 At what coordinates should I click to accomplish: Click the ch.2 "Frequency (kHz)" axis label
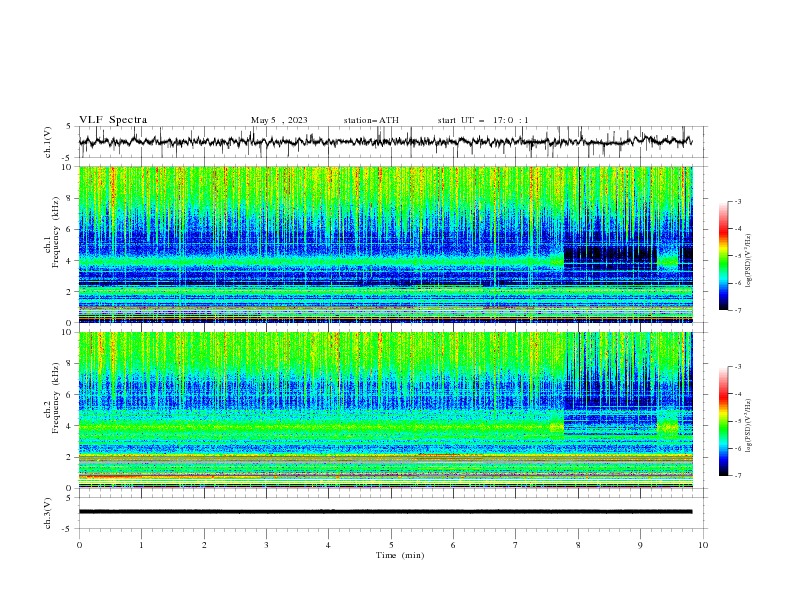coord(55,398)
